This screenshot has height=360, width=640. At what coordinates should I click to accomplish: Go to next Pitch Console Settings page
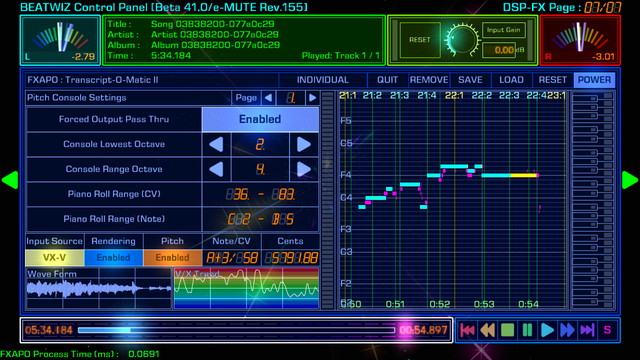click(312, 98)
